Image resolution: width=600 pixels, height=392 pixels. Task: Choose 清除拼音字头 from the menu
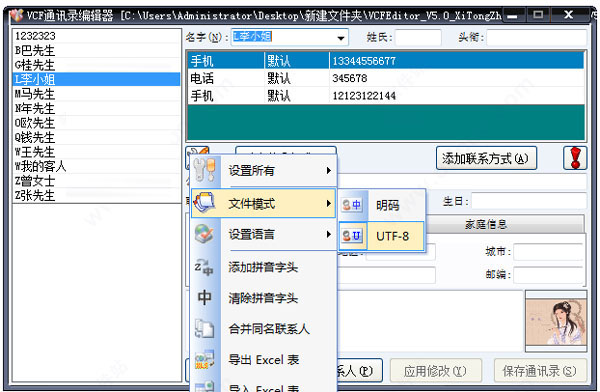pyautogui.click(x=263, y=298)
